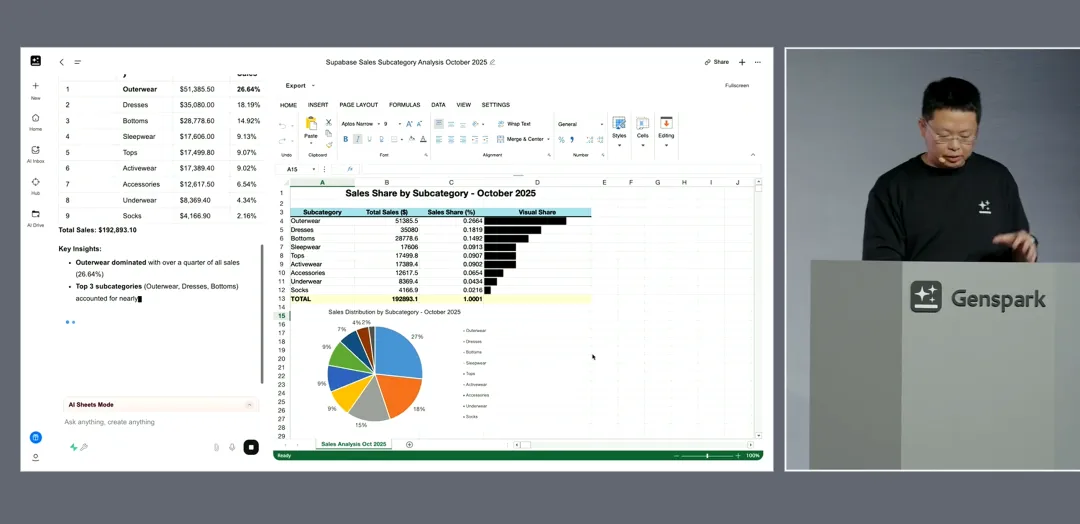The height and width of the screenshot is (524, 1080).
Task: Open the PAGE LAYOUT ribbon tab
Action: pyautogui.click(x=358, y=105)
